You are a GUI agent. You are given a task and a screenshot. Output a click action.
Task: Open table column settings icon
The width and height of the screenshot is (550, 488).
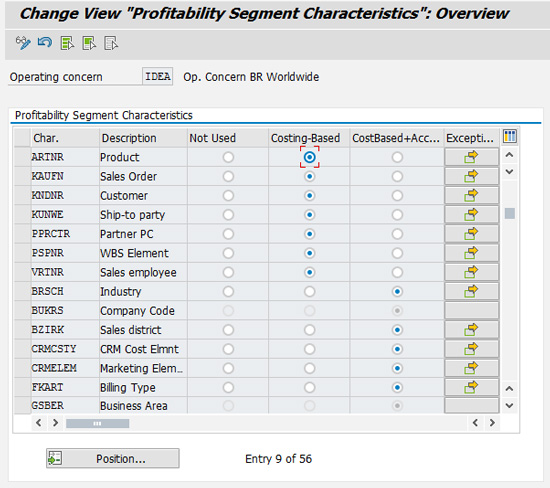(510, 136)
